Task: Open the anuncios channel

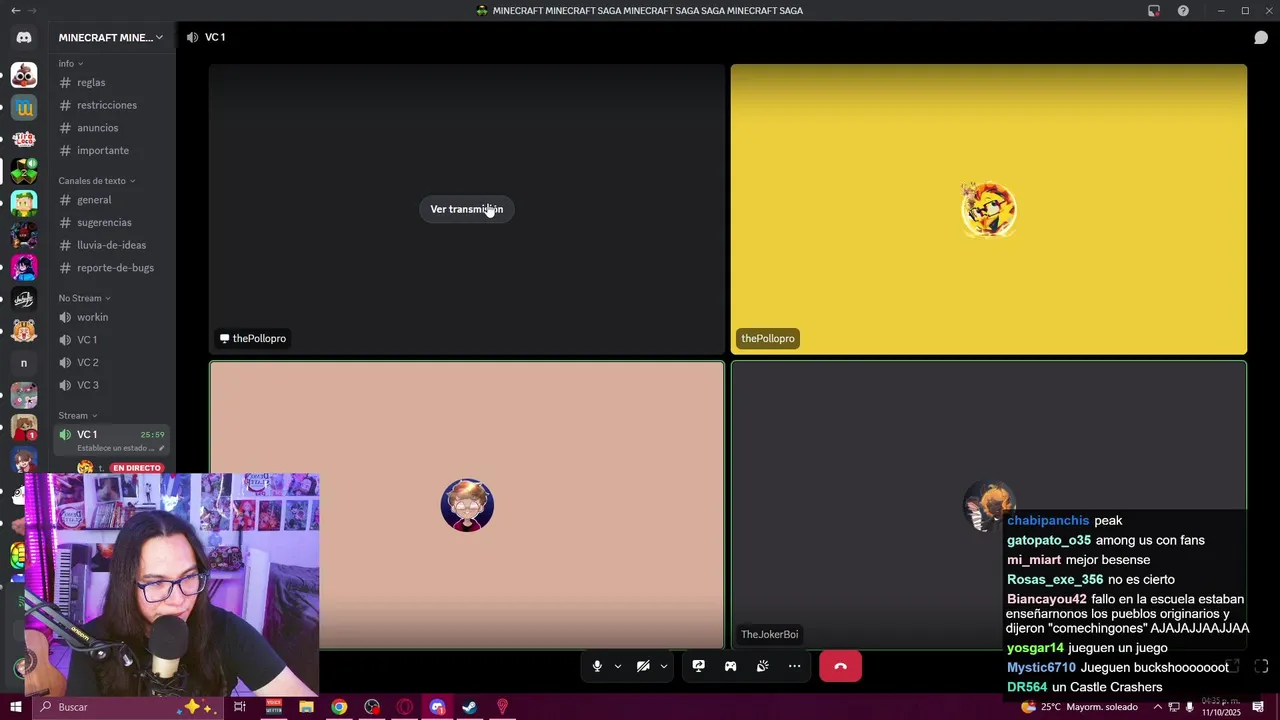Action: [112, 128]
